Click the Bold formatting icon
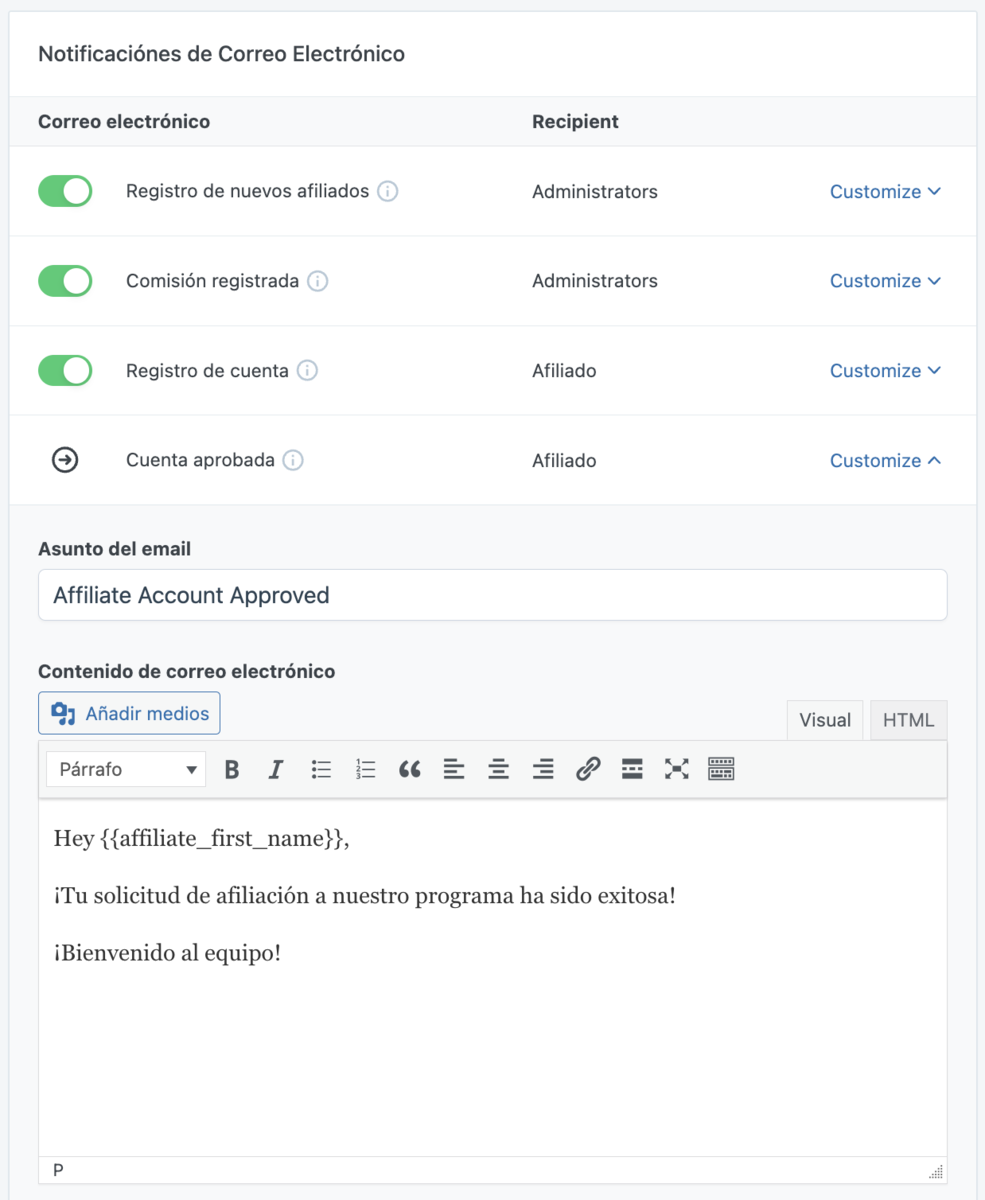Viewport: 985px width, 1200px height. pos(232,769)
